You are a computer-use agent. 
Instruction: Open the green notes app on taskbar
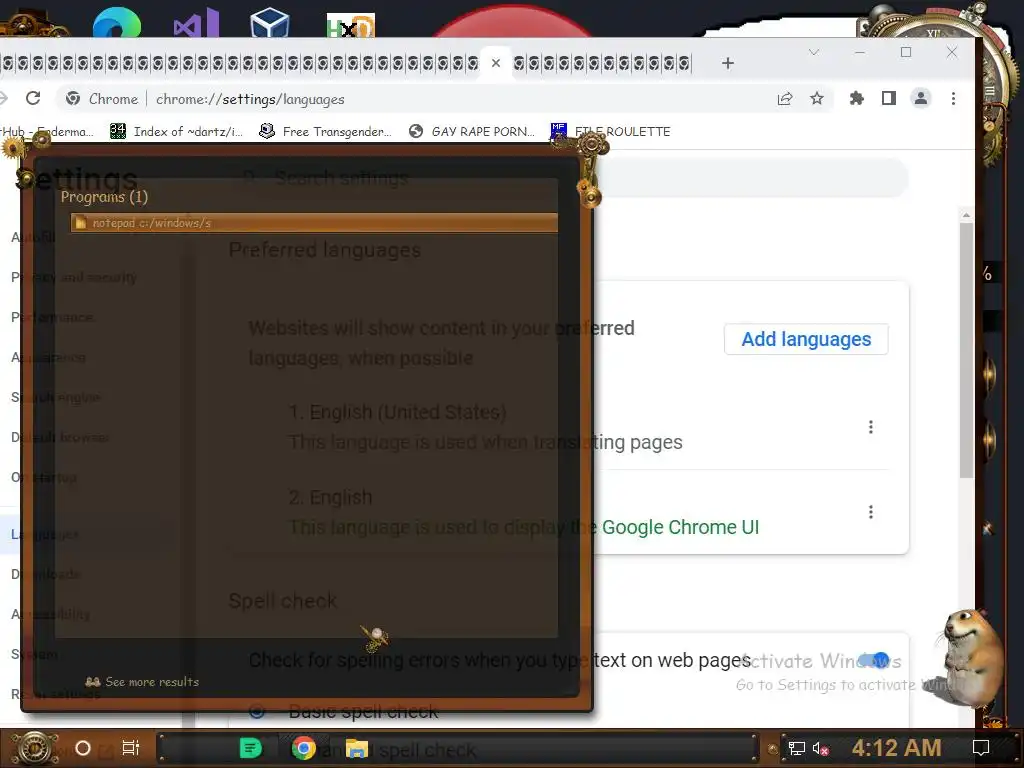(250, 748)
